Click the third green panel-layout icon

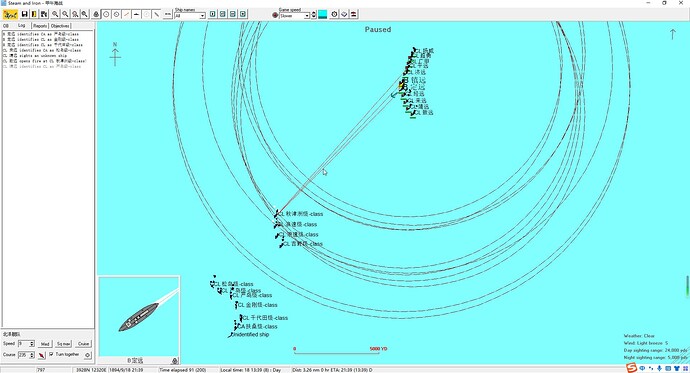point(233,15)
